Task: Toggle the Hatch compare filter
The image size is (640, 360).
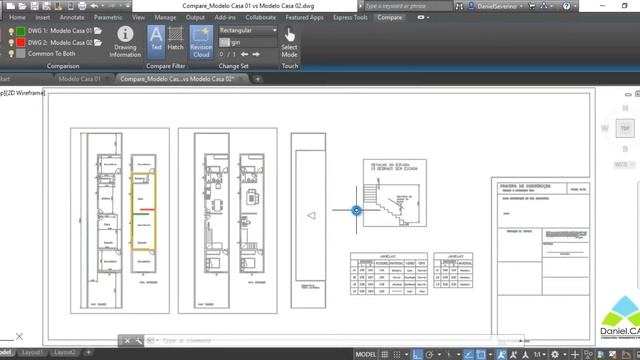Action: (x=176, y=39)
